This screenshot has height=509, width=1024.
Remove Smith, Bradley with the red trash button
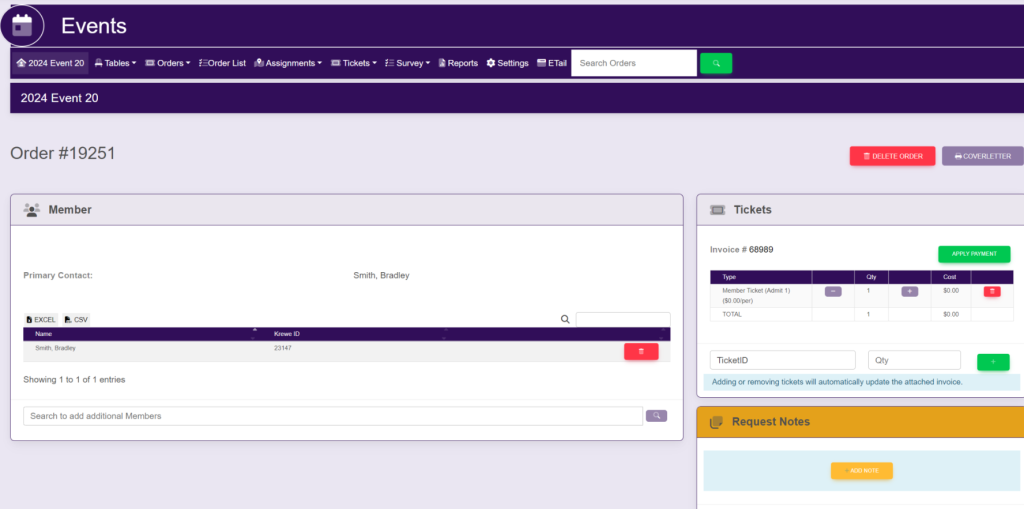(x=641, y=351)
